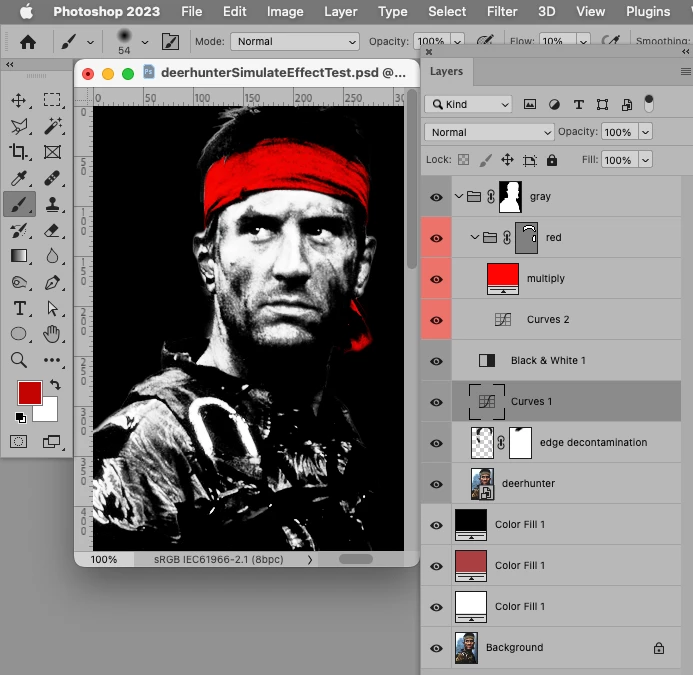
Task: Open the Brush Preset picker arrow
Action: pos(145,42)
